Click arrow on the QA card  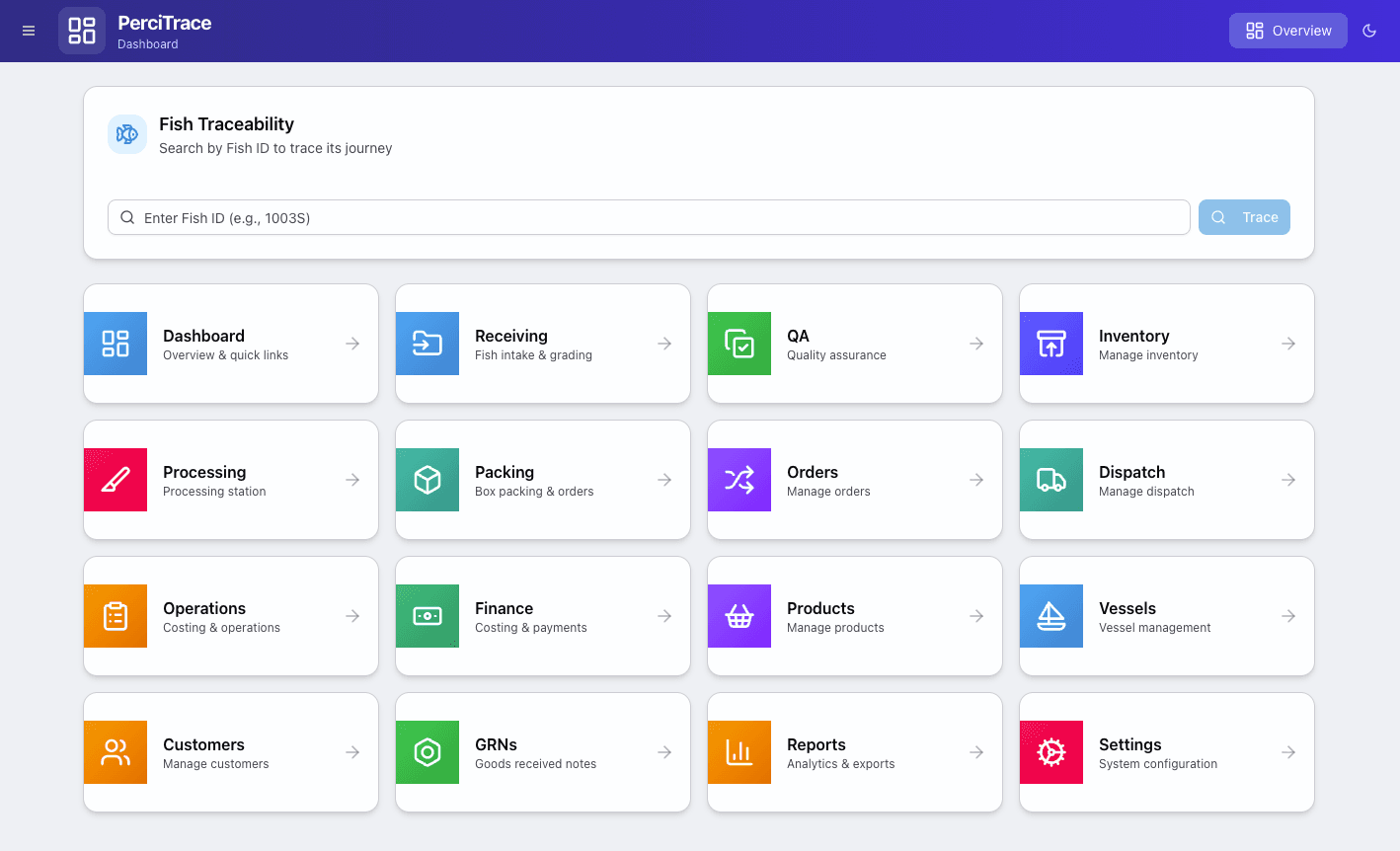(x=976, y=344)
